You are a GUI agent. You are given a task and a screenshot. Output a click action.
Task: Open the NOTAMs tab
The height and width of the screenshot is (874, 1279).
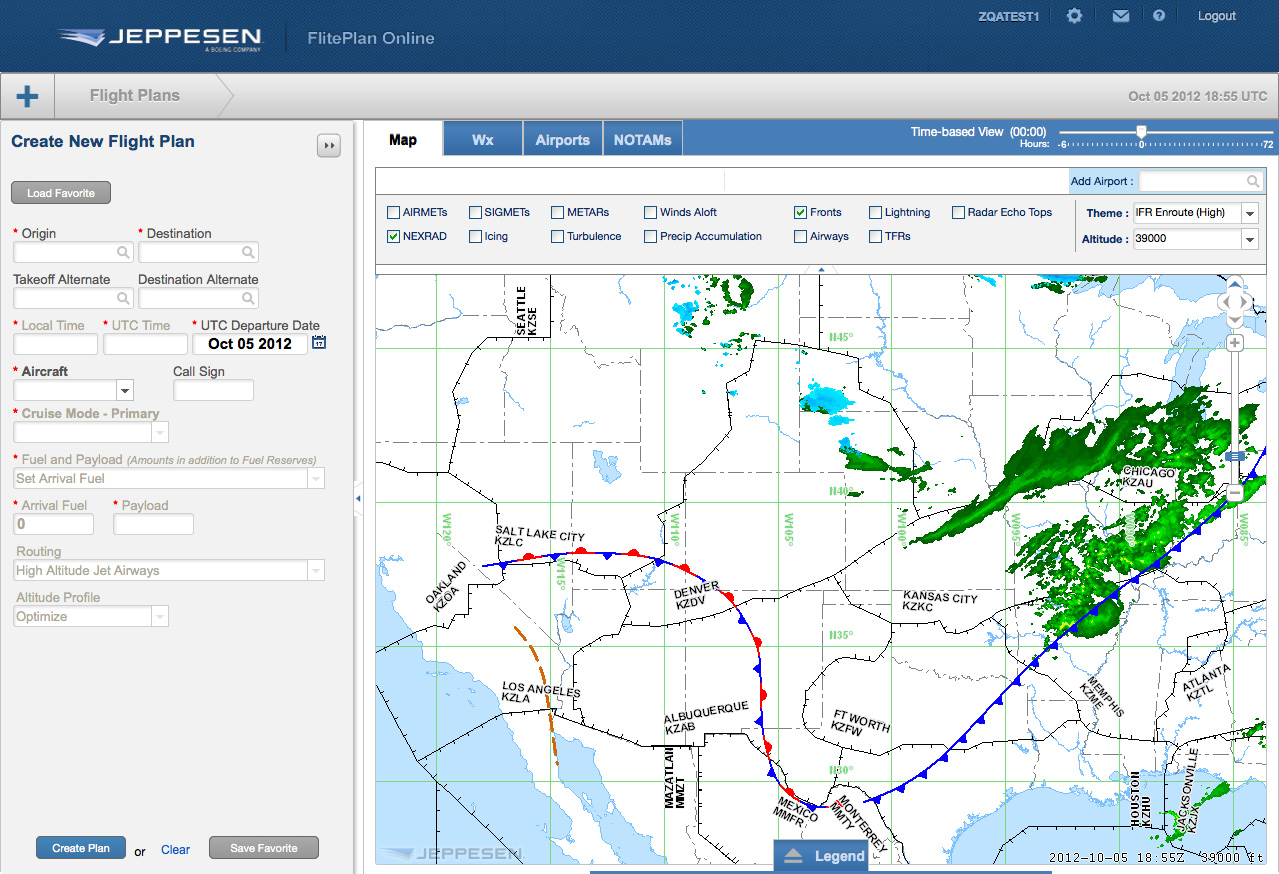coord(642,139)
